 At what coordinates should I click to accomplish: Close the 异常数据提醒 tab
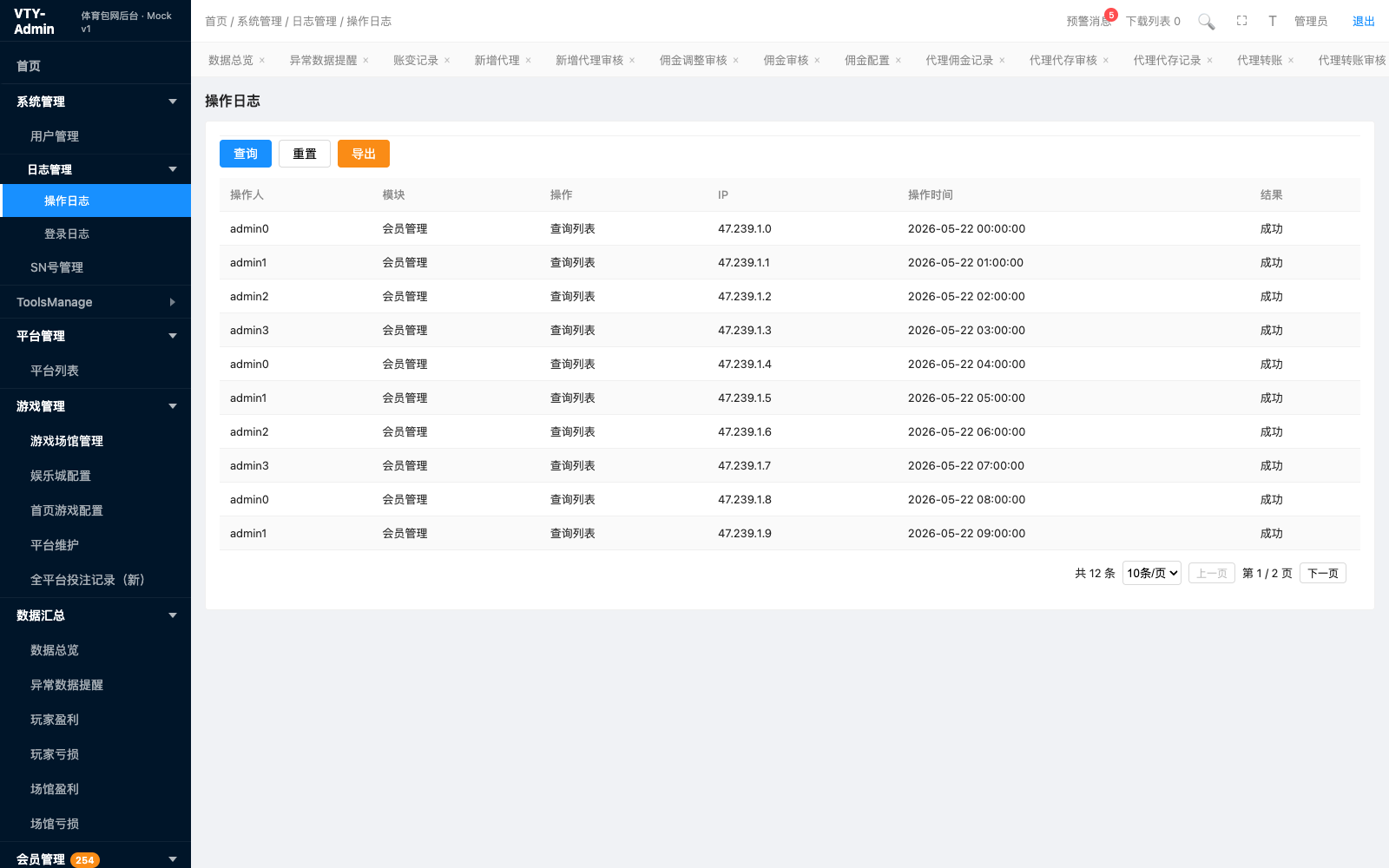365,61
